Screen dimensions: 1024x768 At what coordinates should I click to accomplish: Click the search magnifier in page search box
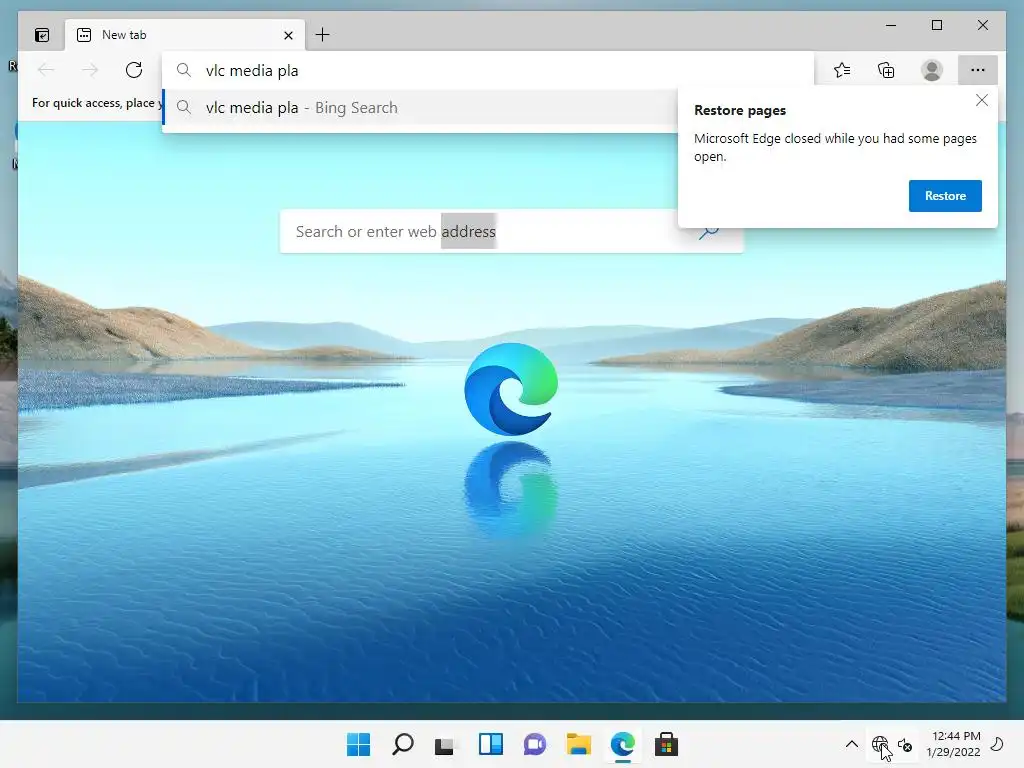coord(709,232)
